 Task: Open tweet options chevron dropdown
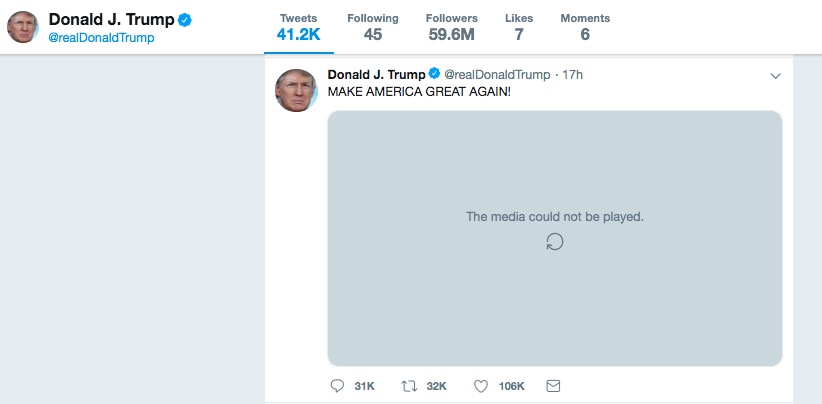(775, 76)
